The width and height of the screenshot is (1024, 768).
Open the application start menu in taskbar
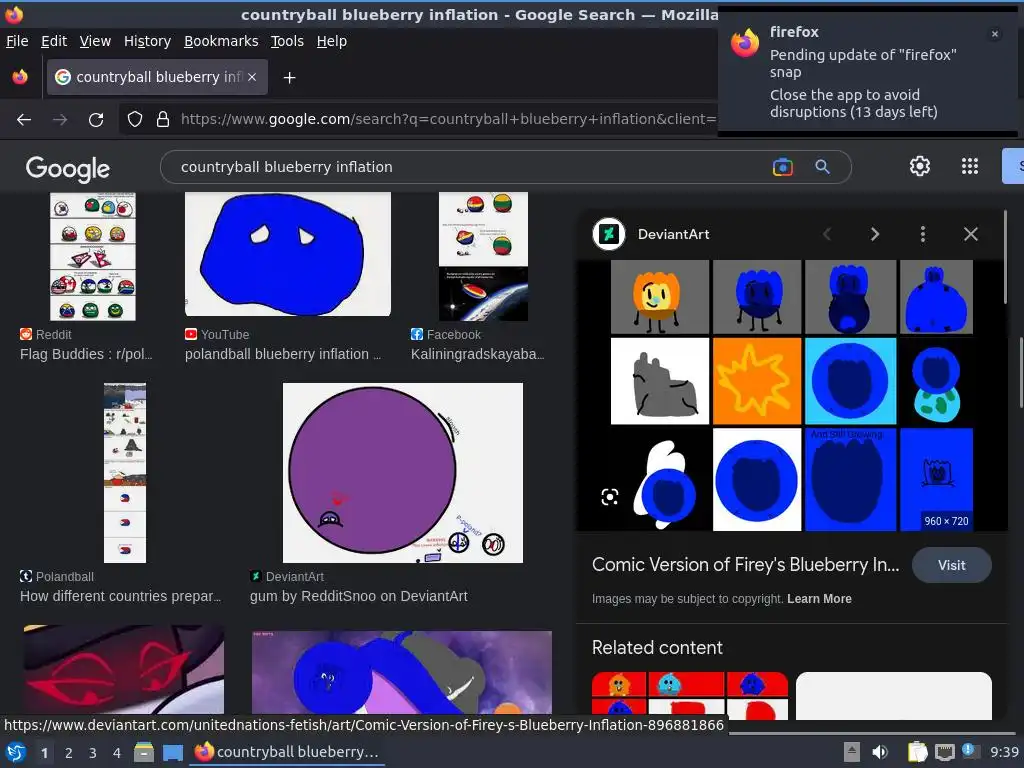point(16,752)
